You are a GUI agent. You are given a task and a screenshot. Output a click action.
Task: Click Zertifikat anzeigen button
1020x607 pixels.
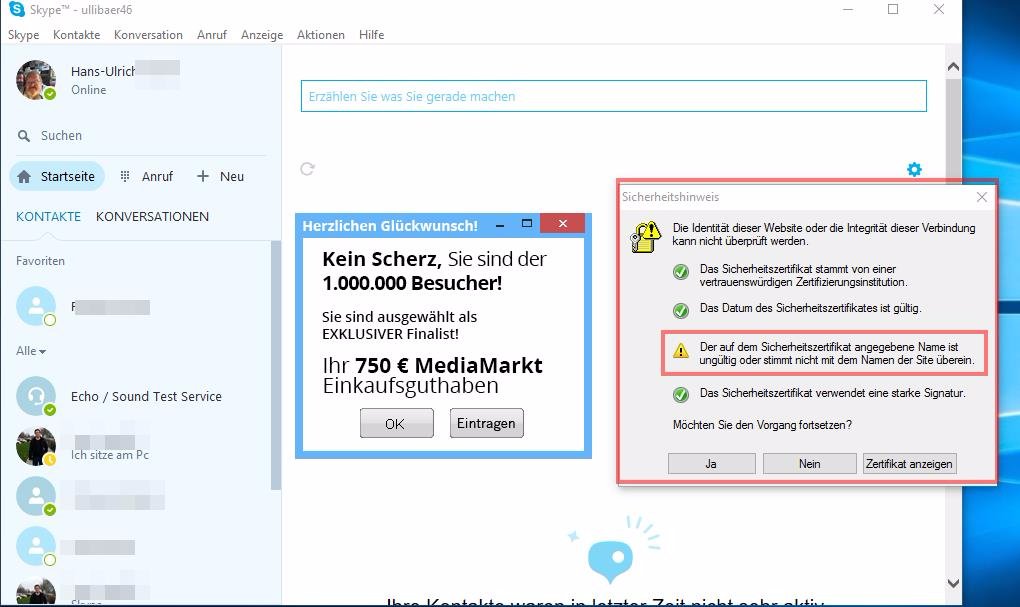909,464
